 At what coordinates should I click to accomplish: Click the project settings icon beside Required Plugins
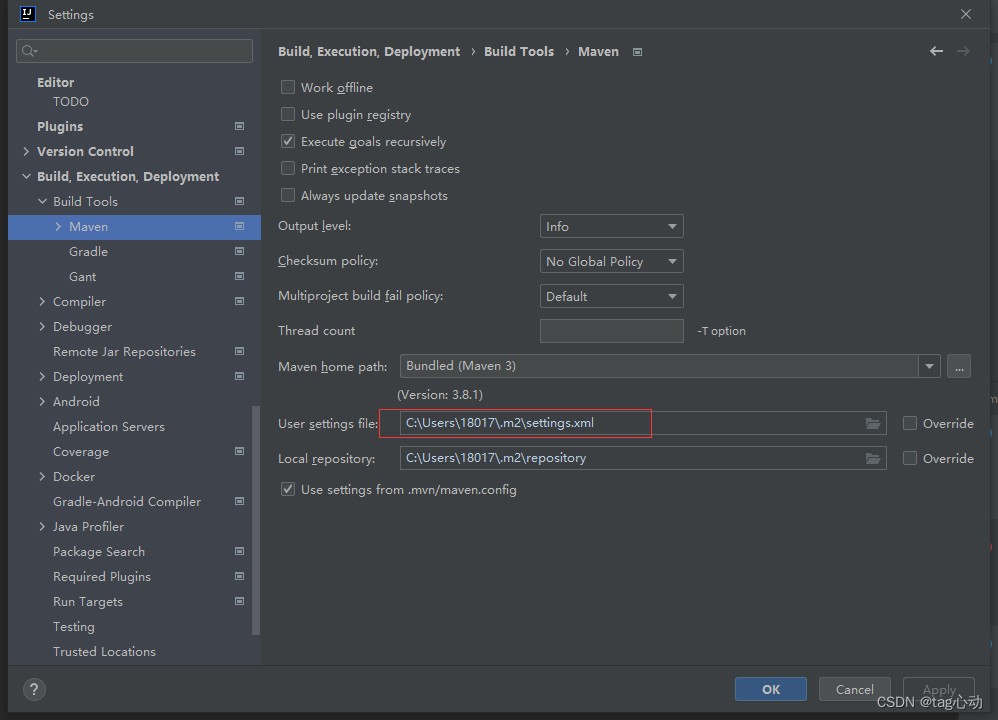[239, 576]
